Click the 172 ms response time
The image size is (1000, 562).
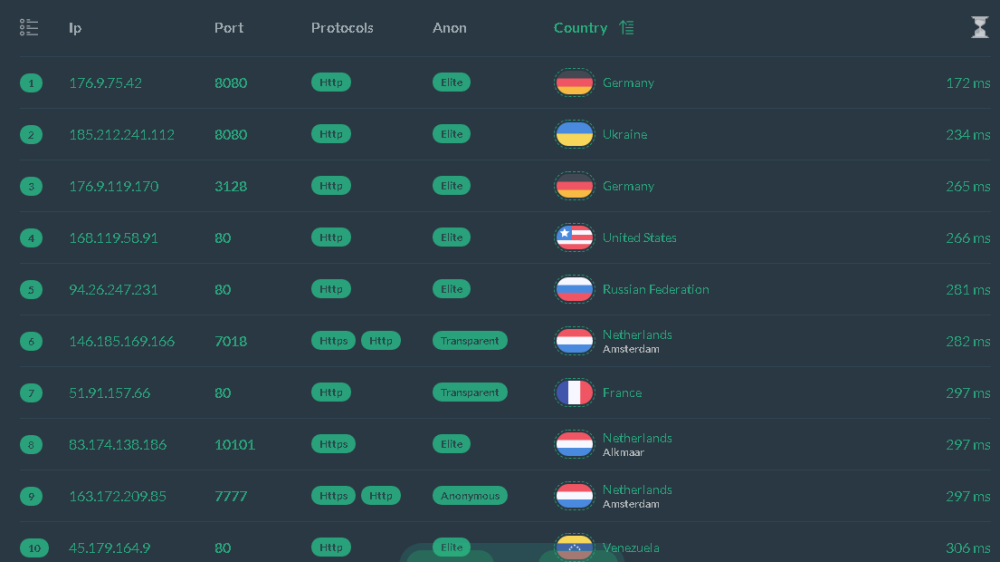click(x=967, y=83)
